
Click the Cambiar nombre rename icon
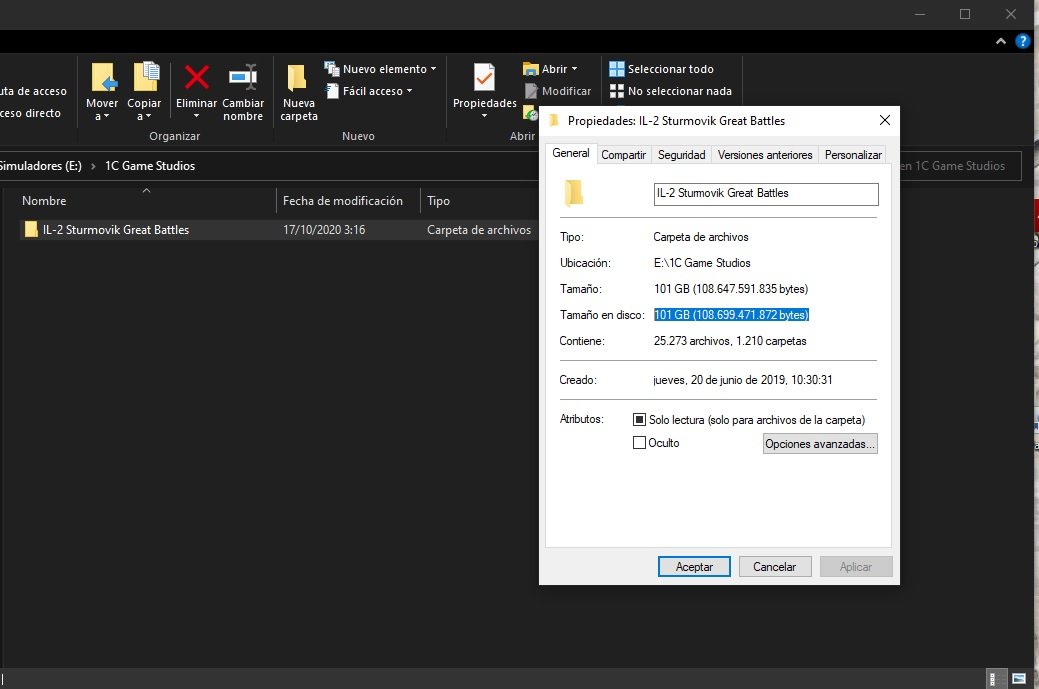click(243, 78)
